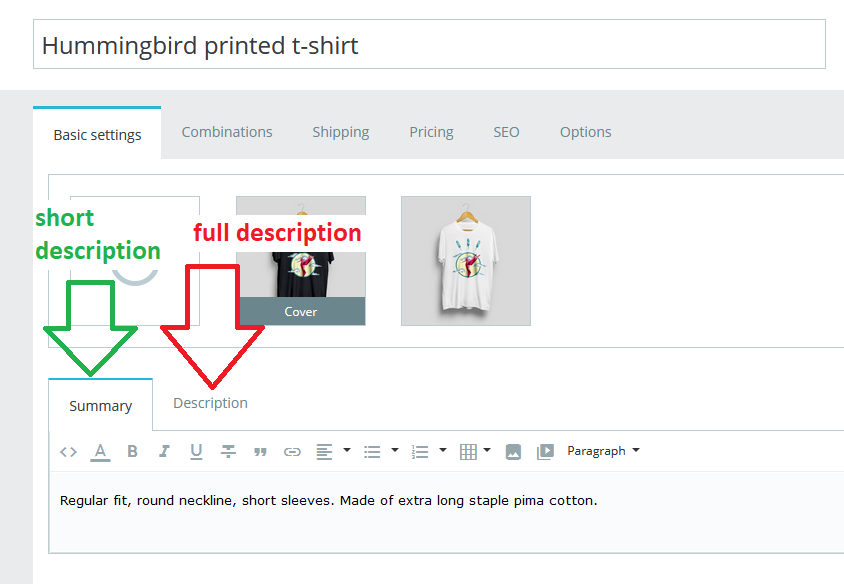Insert an image with the picture icon

point(514,452)
